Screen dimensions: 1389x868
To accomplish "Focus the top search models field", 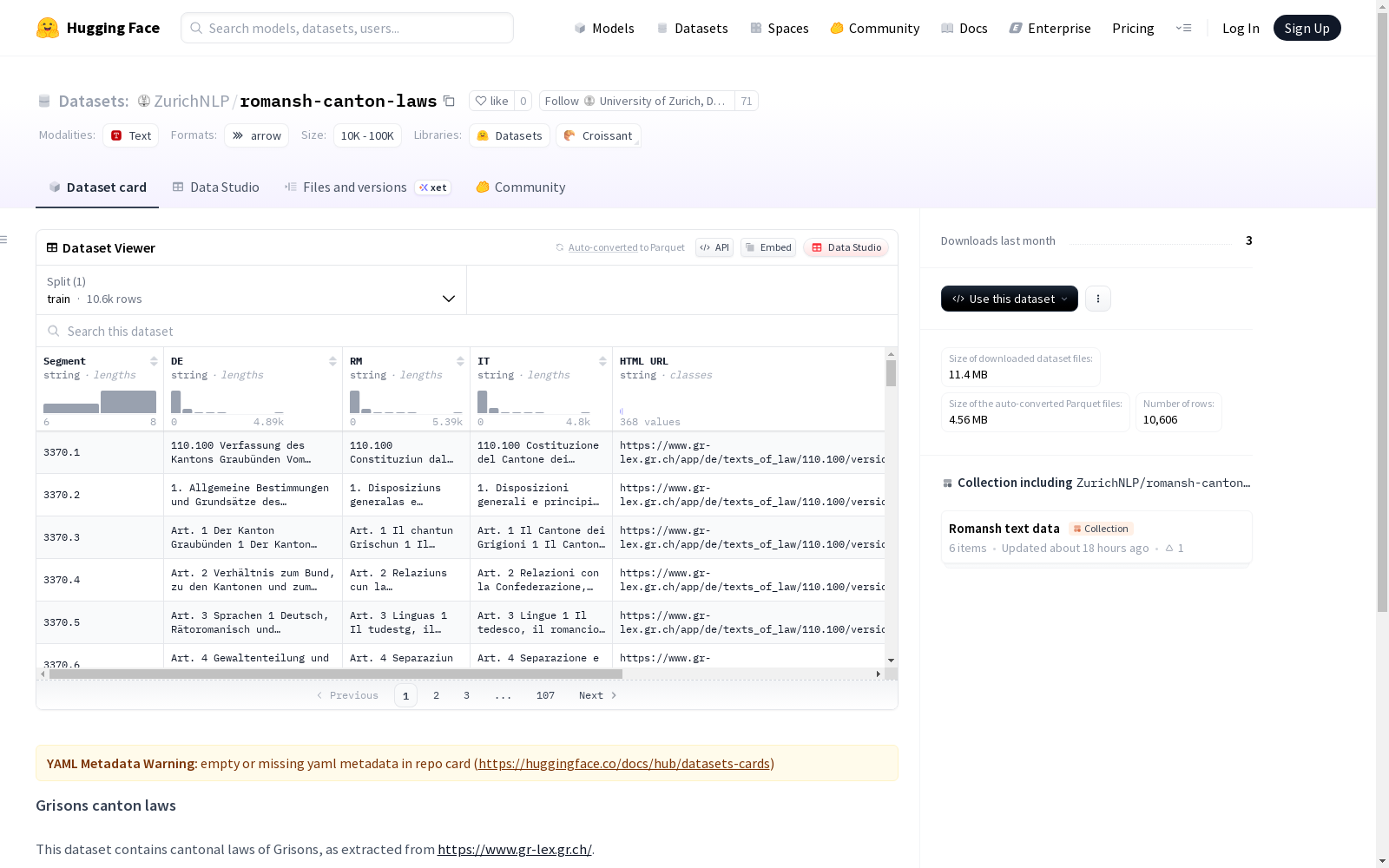I will click(x=347, y=28).
